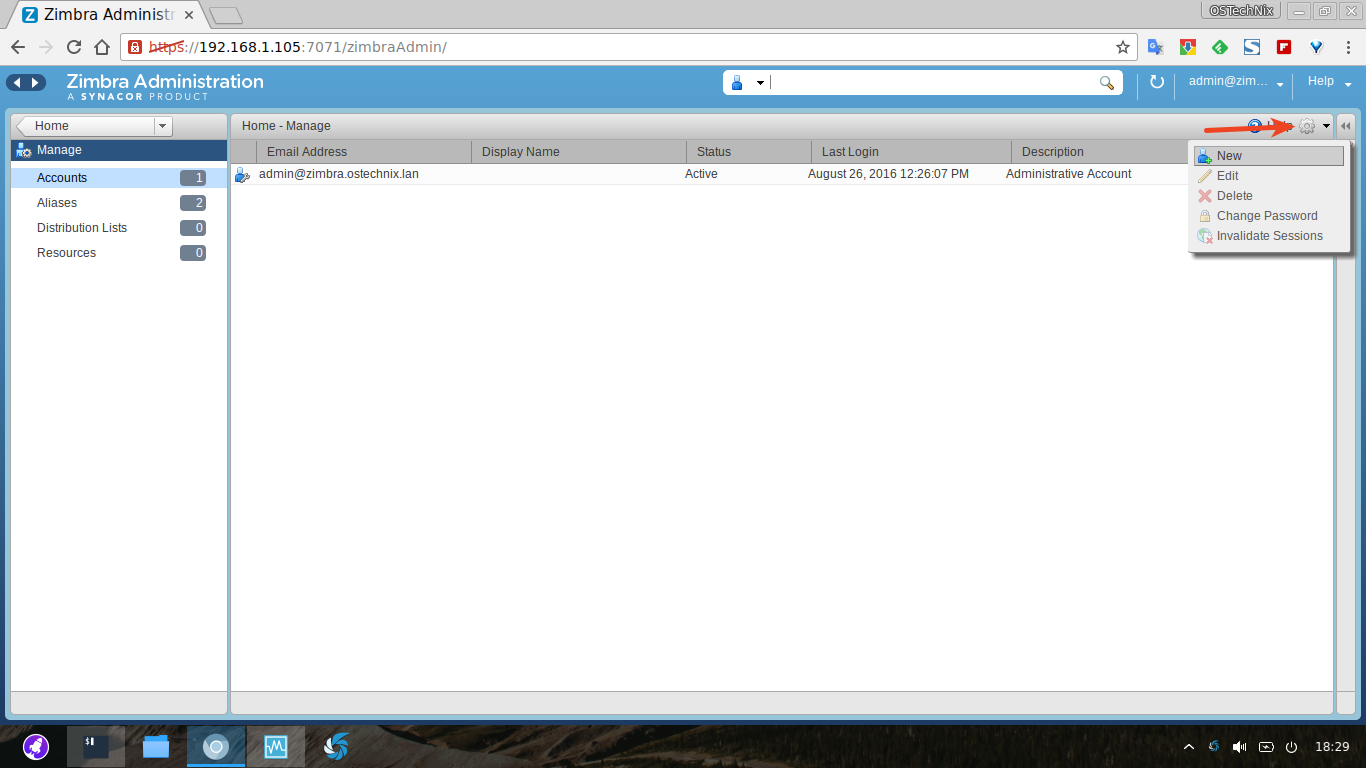Sort by Email Address column header
This screenshot has height=768, width=1366.
point(364,152)
